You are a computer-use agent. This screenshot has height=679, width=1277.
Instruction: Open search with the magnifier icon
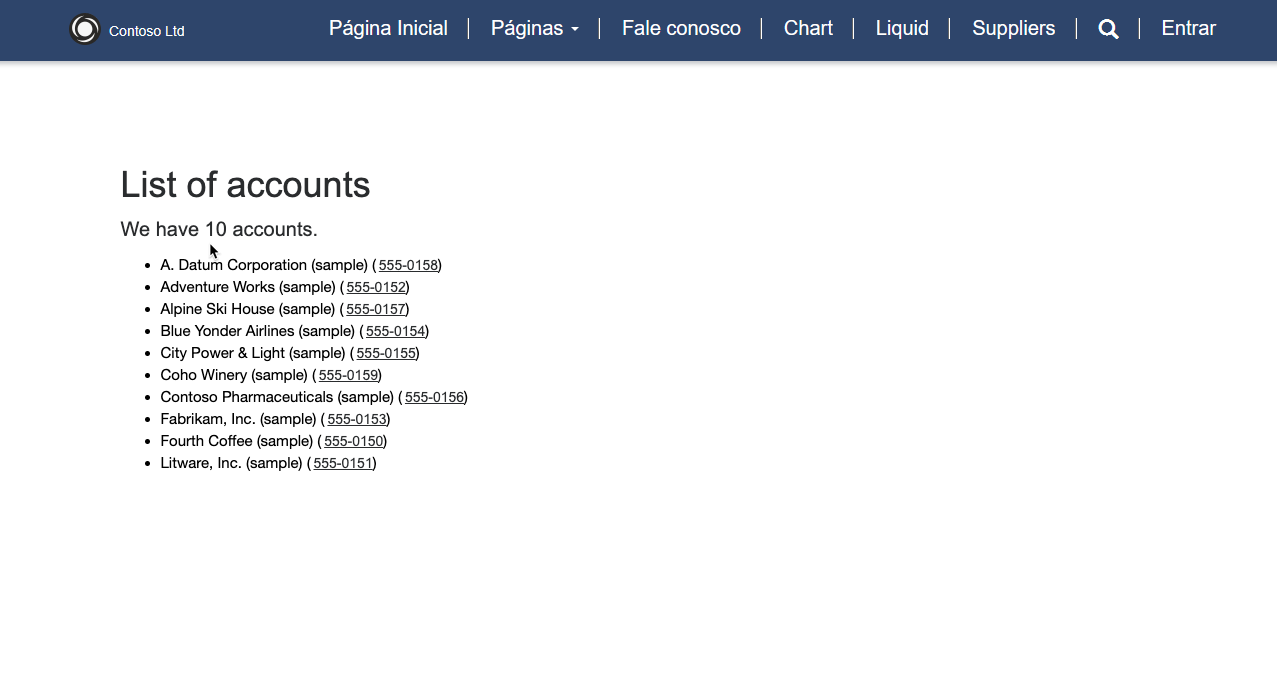click(x=1108, y=29)
